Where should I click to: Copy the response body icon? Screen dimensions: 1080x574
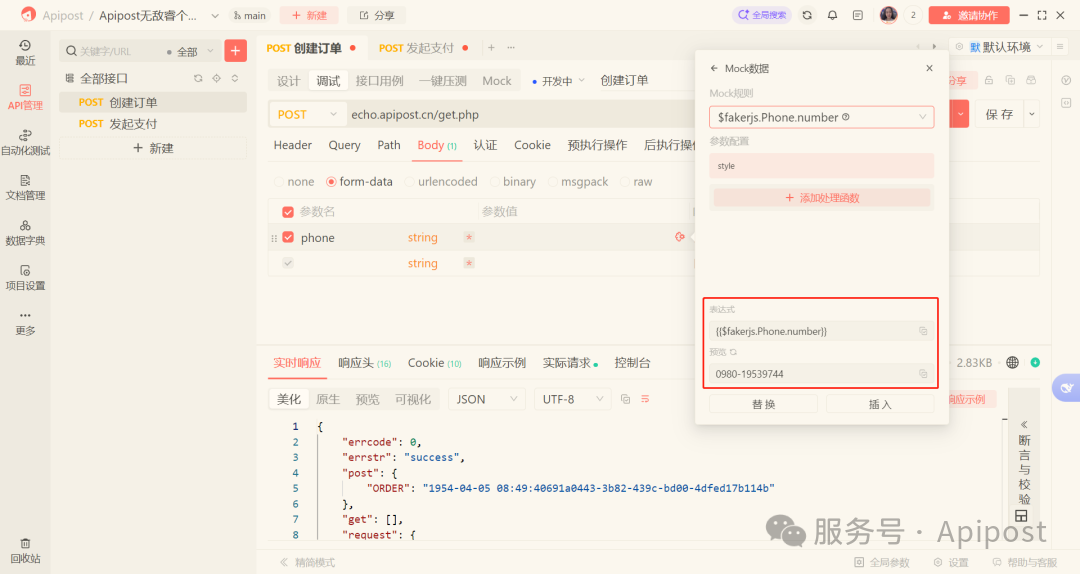coord(625,399)
